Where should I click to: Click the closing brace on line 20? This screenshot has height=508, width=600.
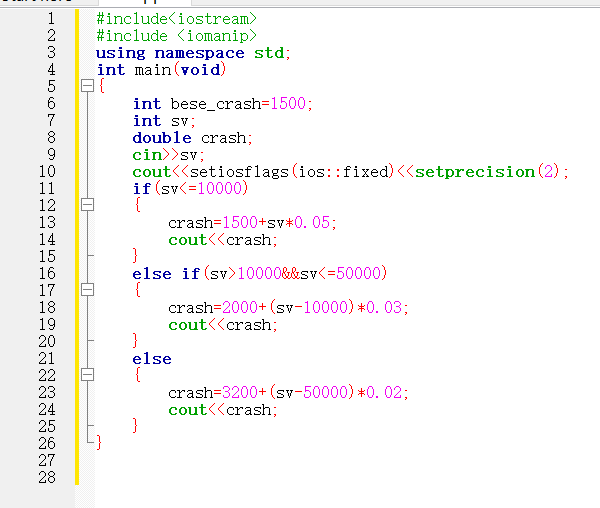pos(135,340)
